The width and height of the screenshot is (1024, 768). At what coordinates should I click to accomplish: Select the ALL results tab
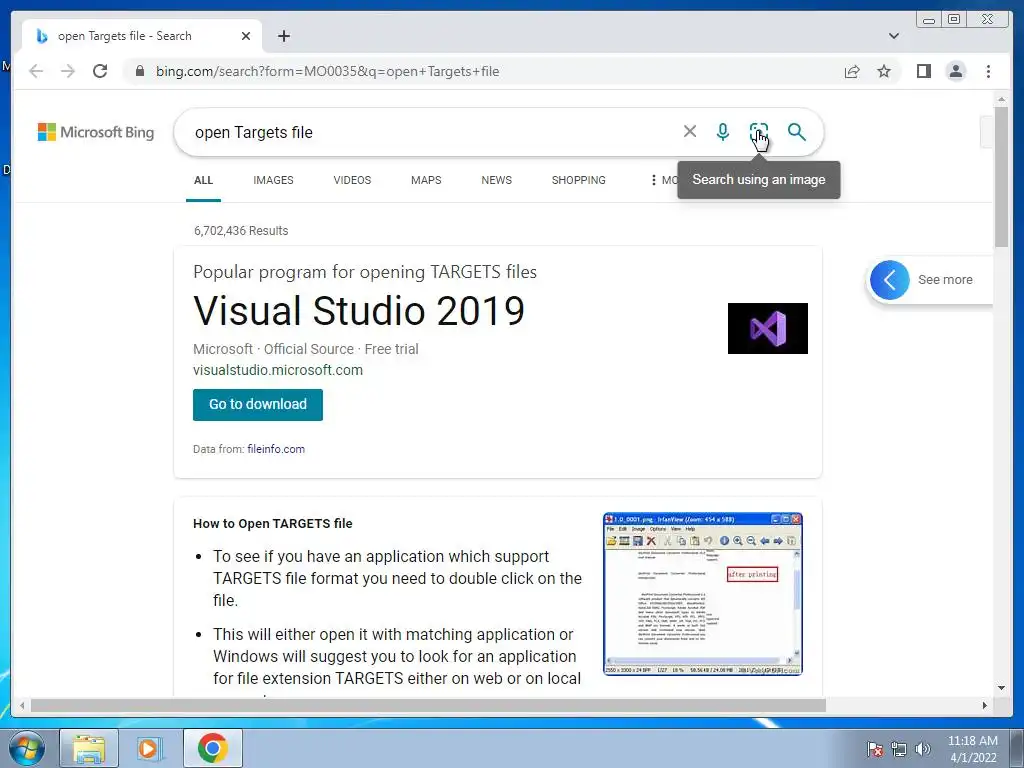pos(203,180)
